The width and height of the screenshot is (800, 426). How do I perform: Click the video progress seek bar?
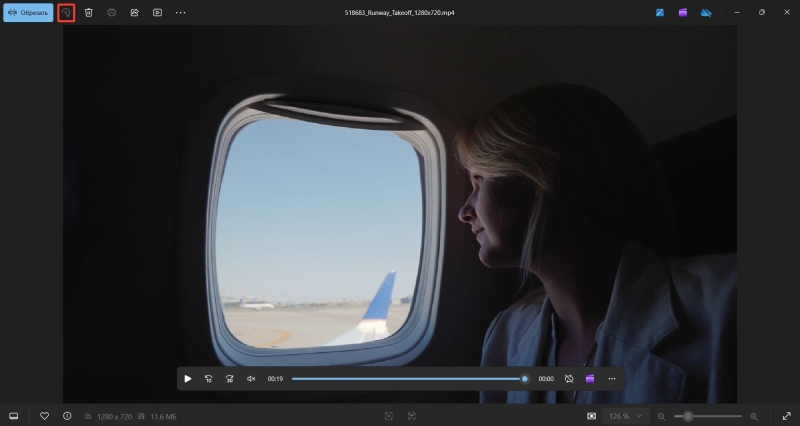coord(408,379)
